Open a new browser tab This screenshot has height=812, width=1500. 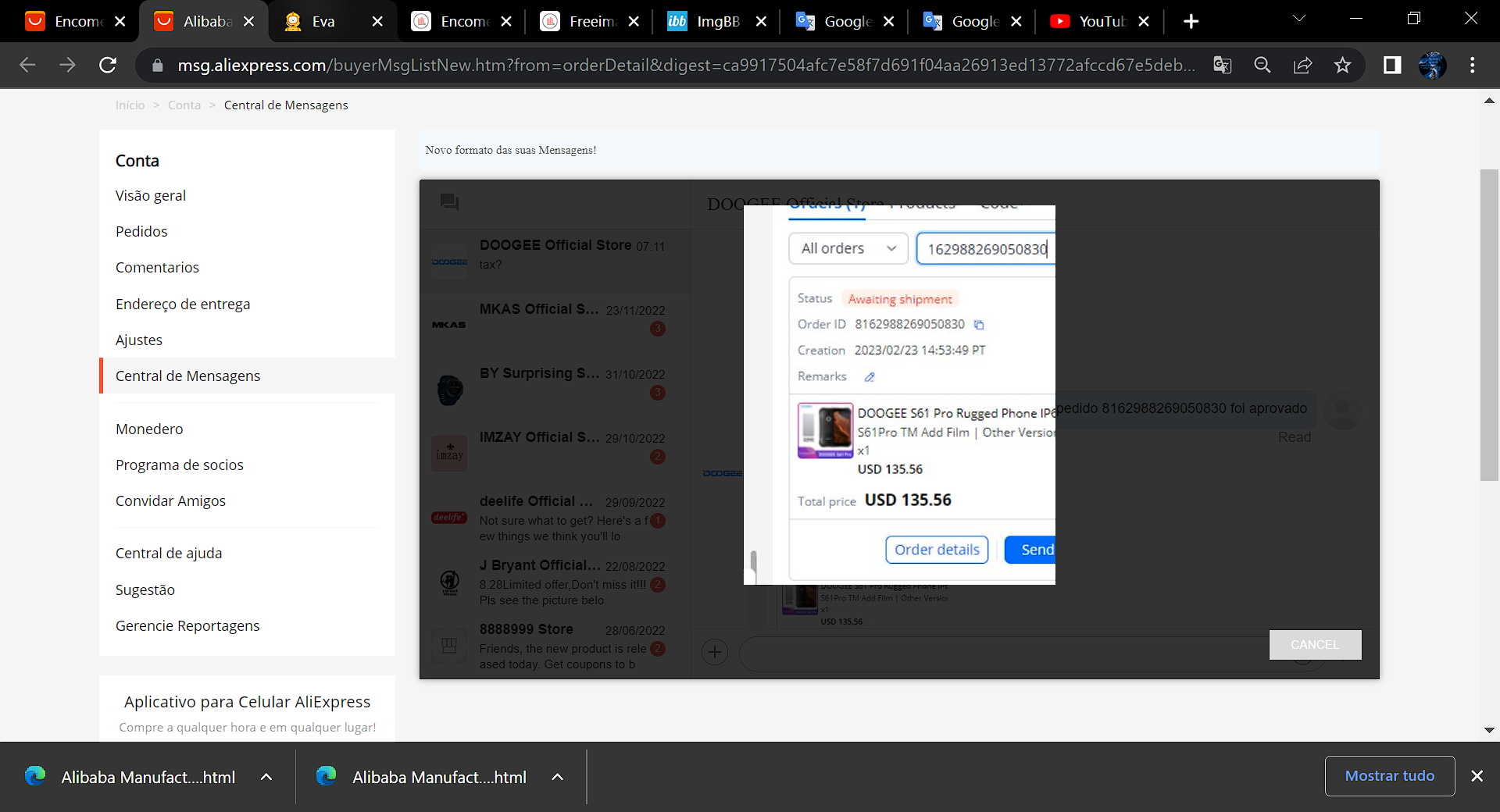click(x=1191, y=22)
